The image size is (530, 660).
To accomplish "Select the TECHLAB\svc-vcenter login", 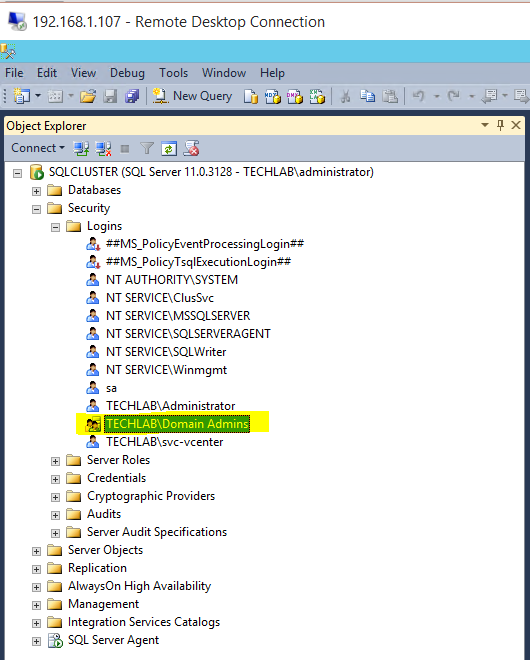I will (165, 442).
